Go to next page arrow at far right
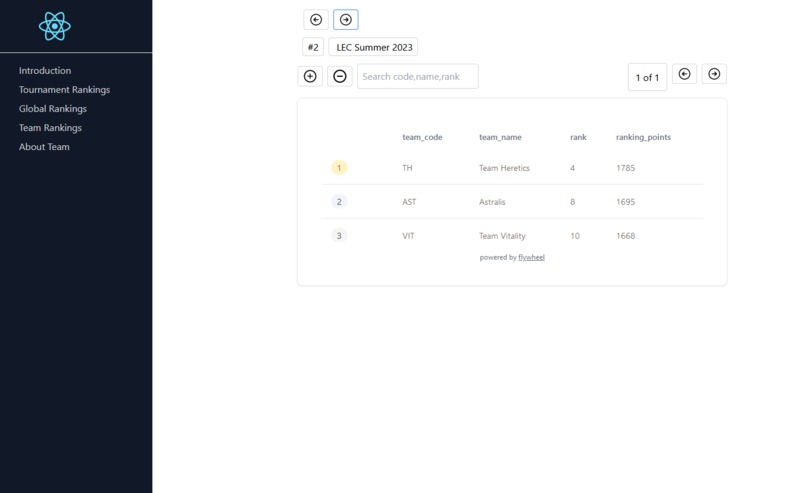 (x=715, y=74)
